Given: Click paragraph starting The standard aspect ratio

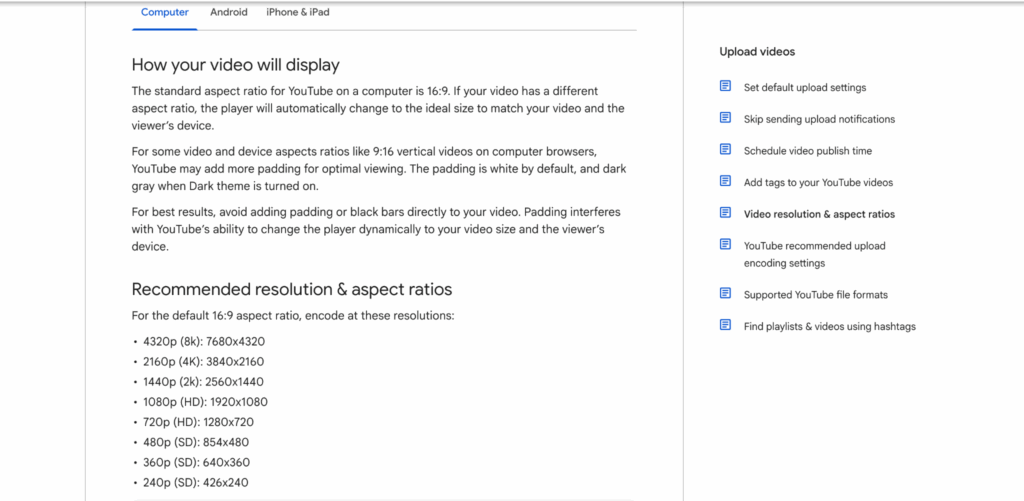Looking at the screenshot, I should (x=378, y=108).
